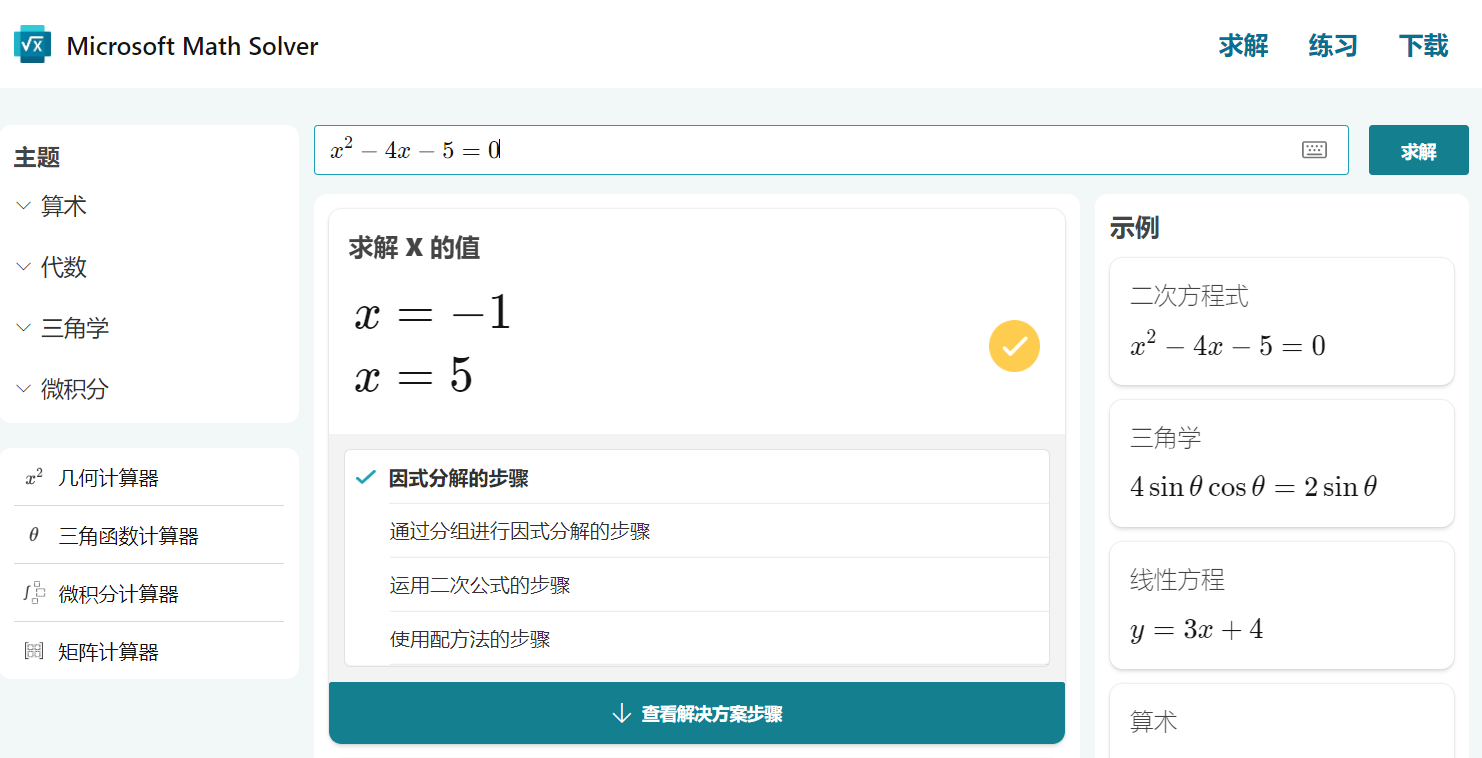Click the integral icon beside 微积分计算器

tap(34, 593)
